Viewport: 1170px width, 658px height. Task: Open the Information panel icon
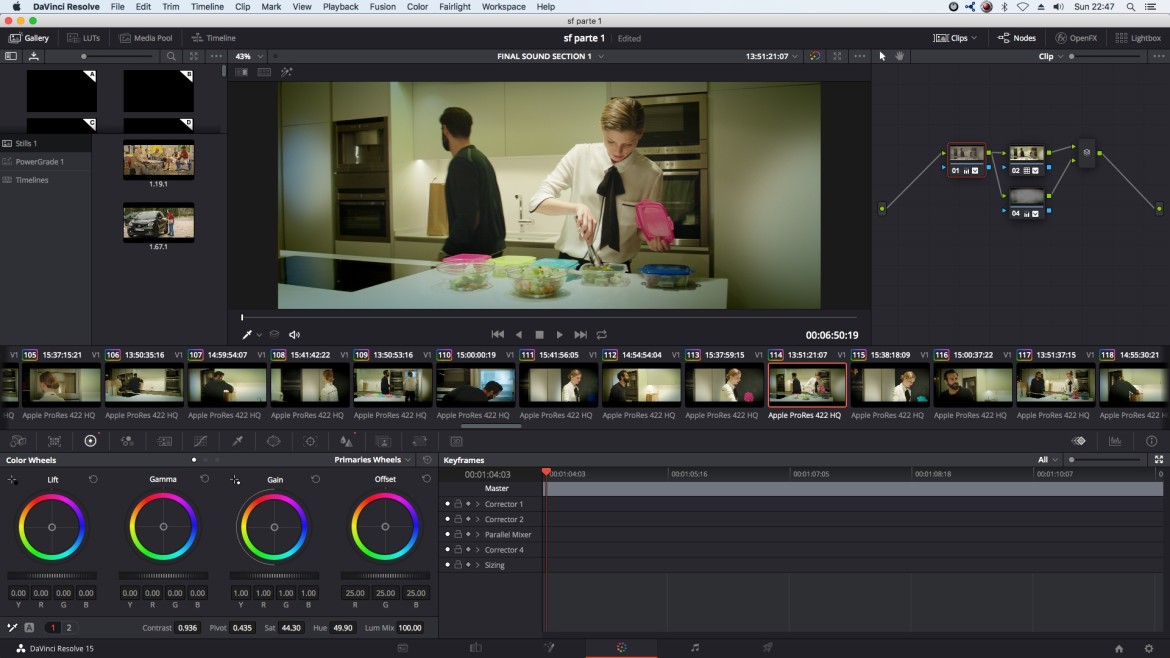pyautogui.click(x=1151, y=441)
